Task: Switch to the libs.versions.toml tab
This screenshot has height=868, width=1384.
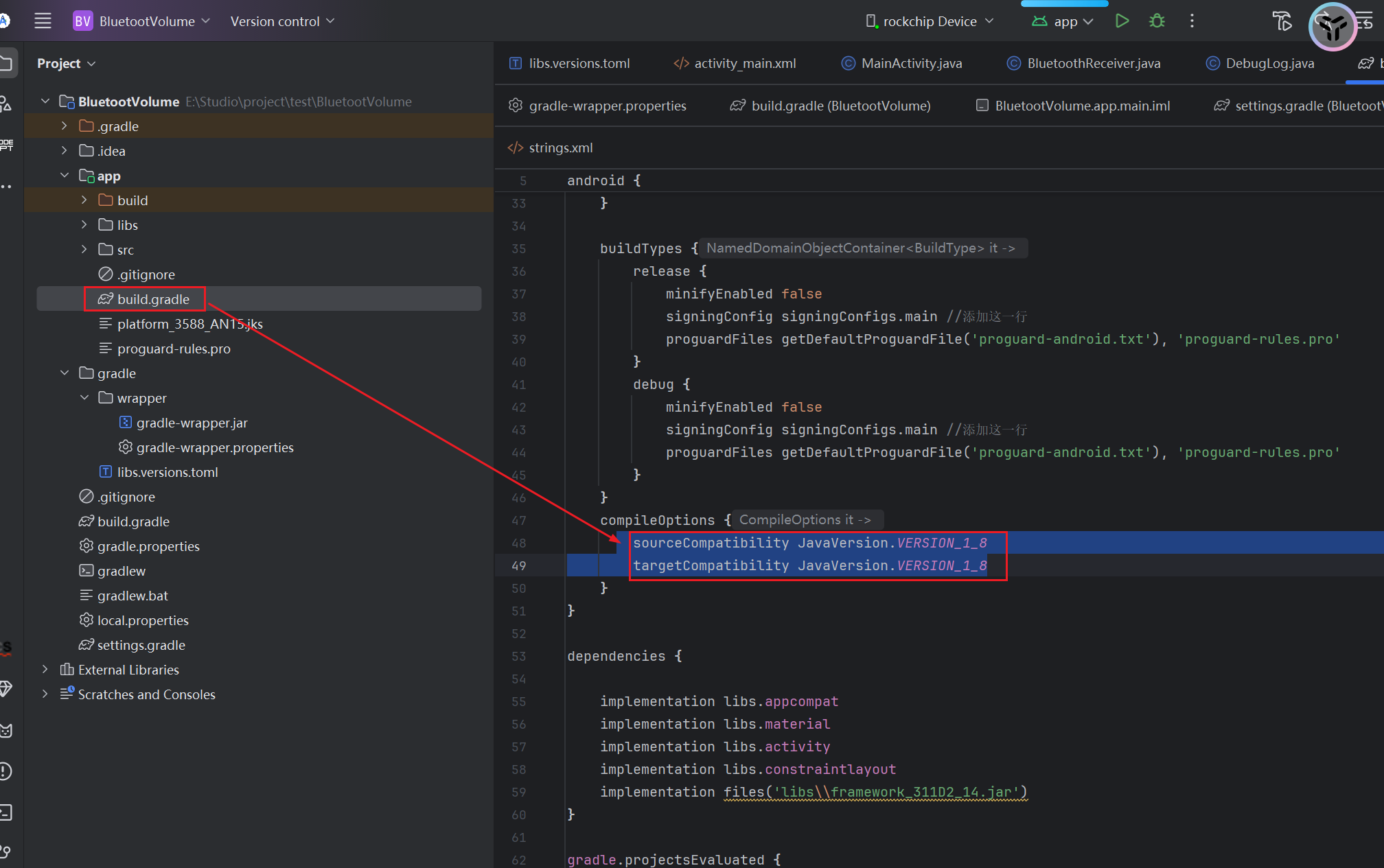Action: click(x=570, y=63)
